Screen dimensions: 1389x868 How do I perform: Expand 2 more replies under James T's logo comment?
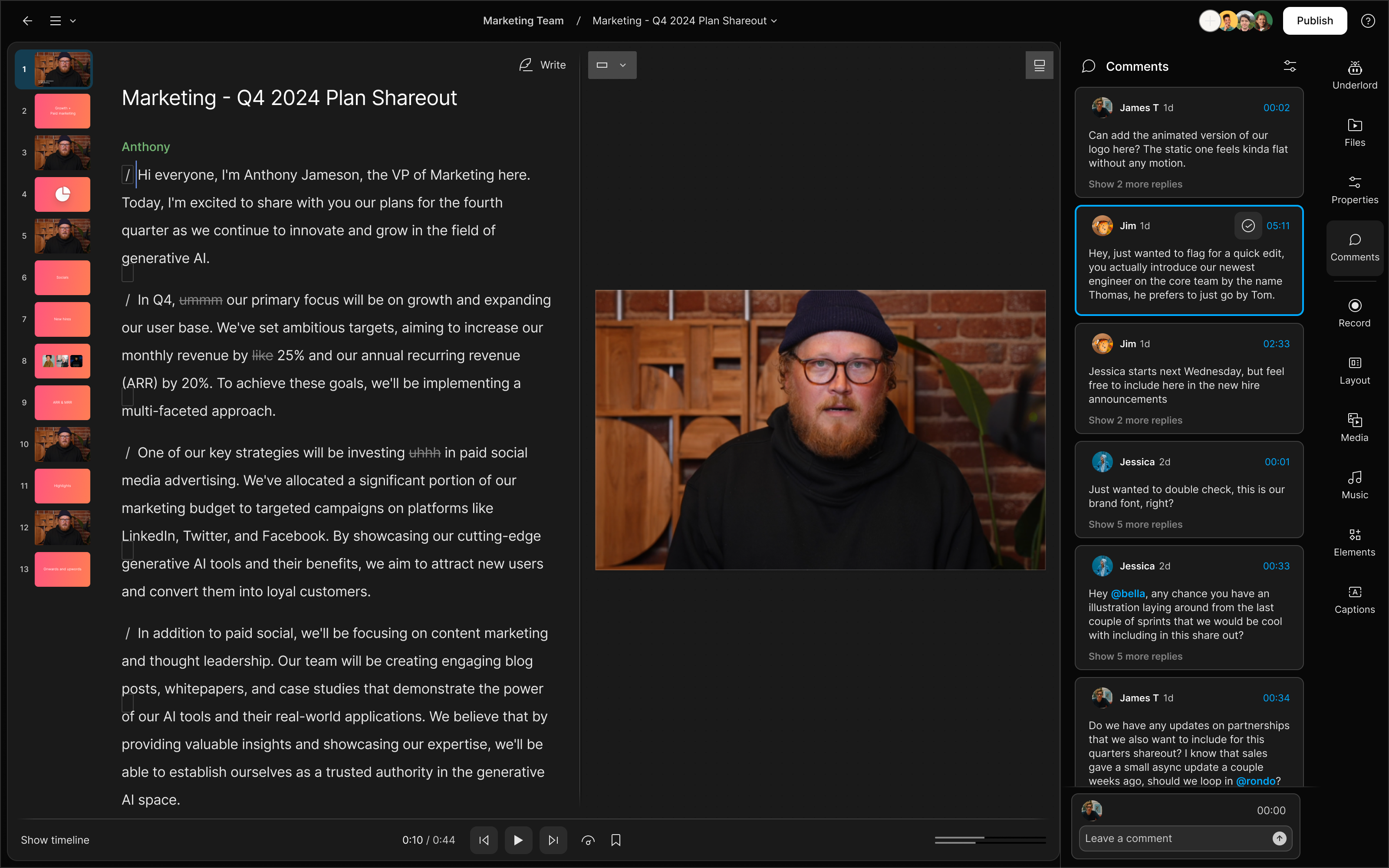click(x=1136, y=184)
